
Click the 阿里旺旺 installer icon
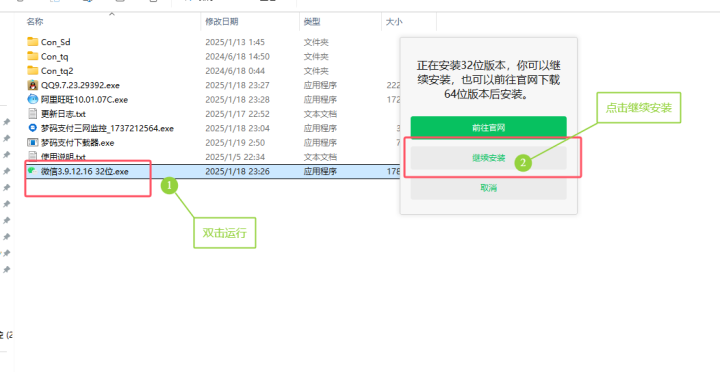(33, 99)
